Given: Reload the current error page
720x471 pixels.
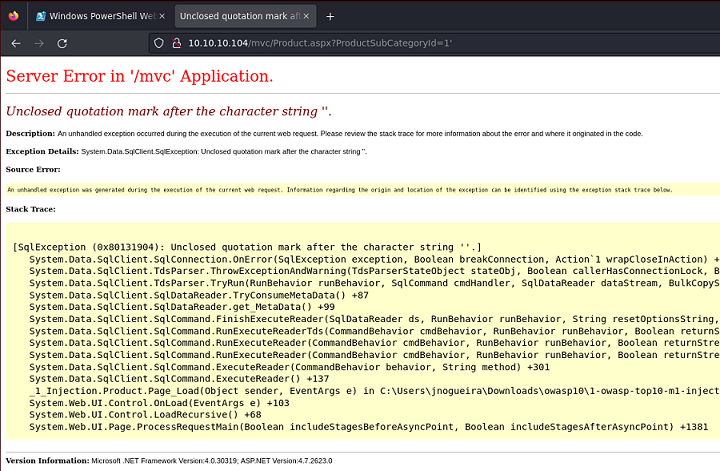Looking at the screenshot, I should click(x=63, y=43).
